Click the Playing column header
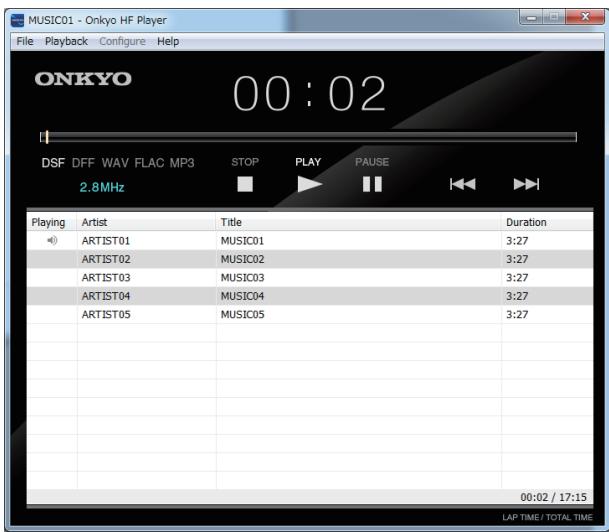 point(52,222)
